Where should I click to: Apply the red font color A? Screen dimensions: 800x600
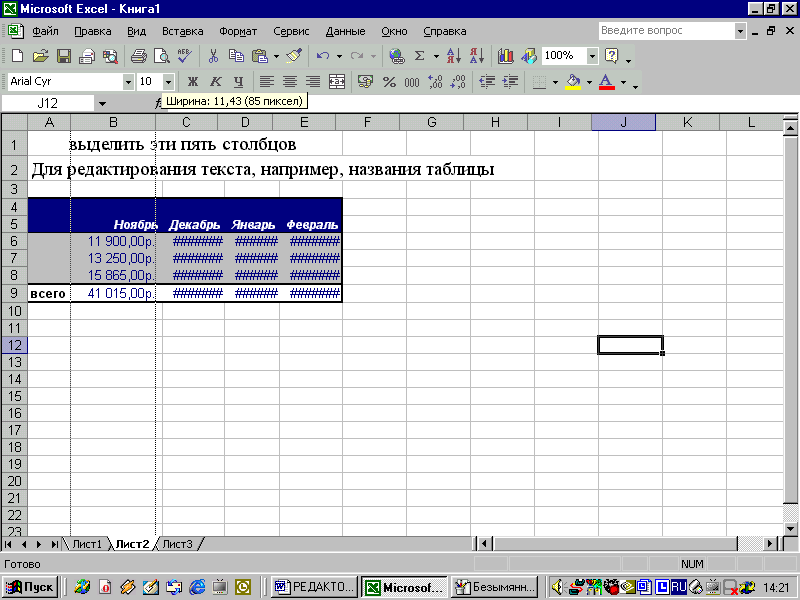tap(606, 82)
